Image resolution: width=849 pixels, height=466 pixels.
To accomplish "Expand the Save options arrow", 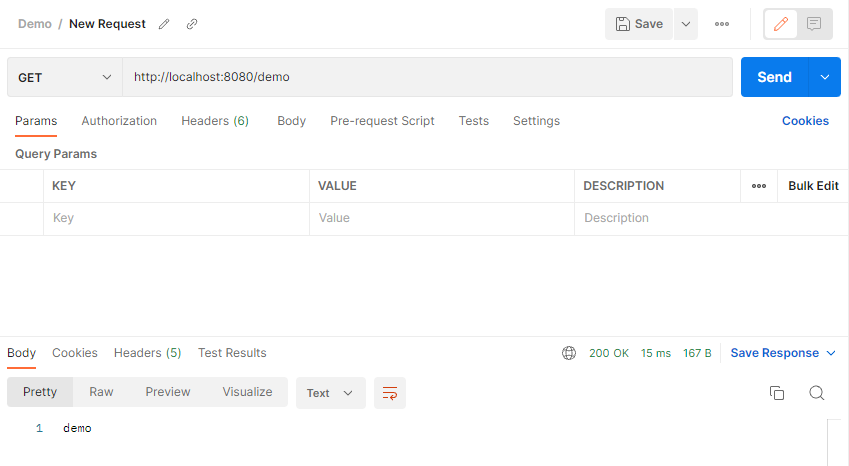I will coord(685,24).
